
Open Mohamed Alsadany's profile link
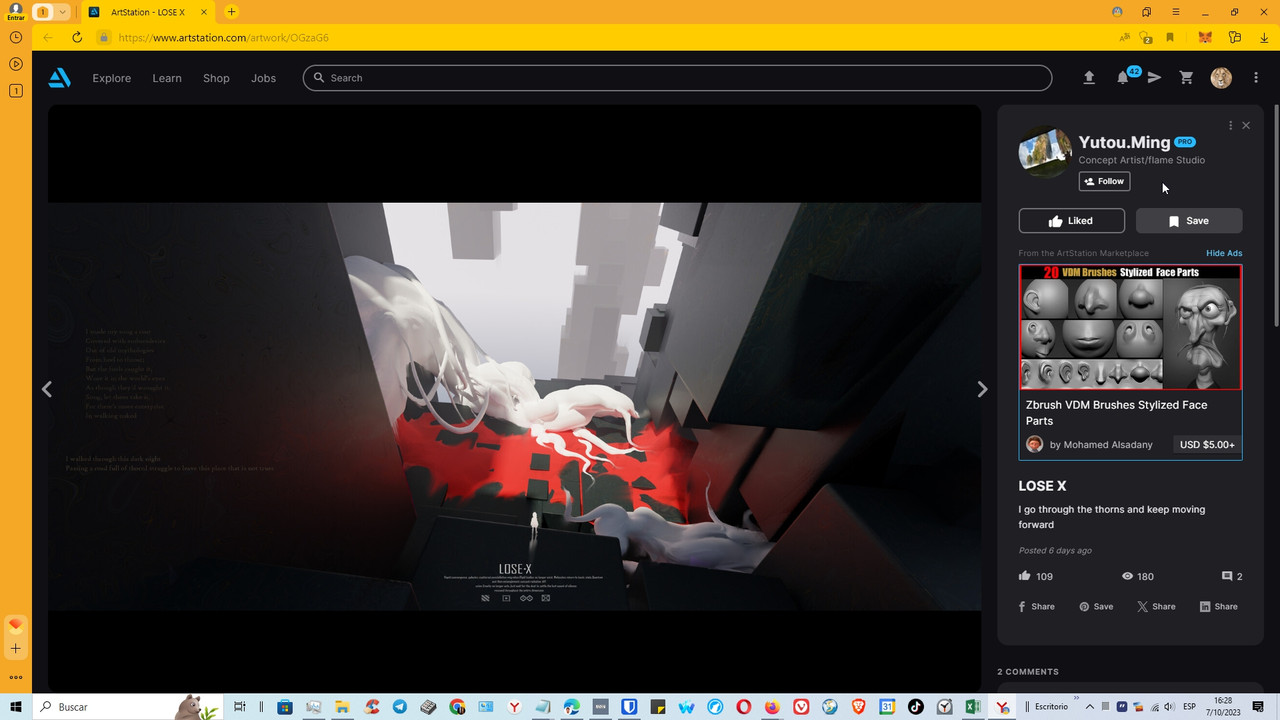tap(1103, 444)
